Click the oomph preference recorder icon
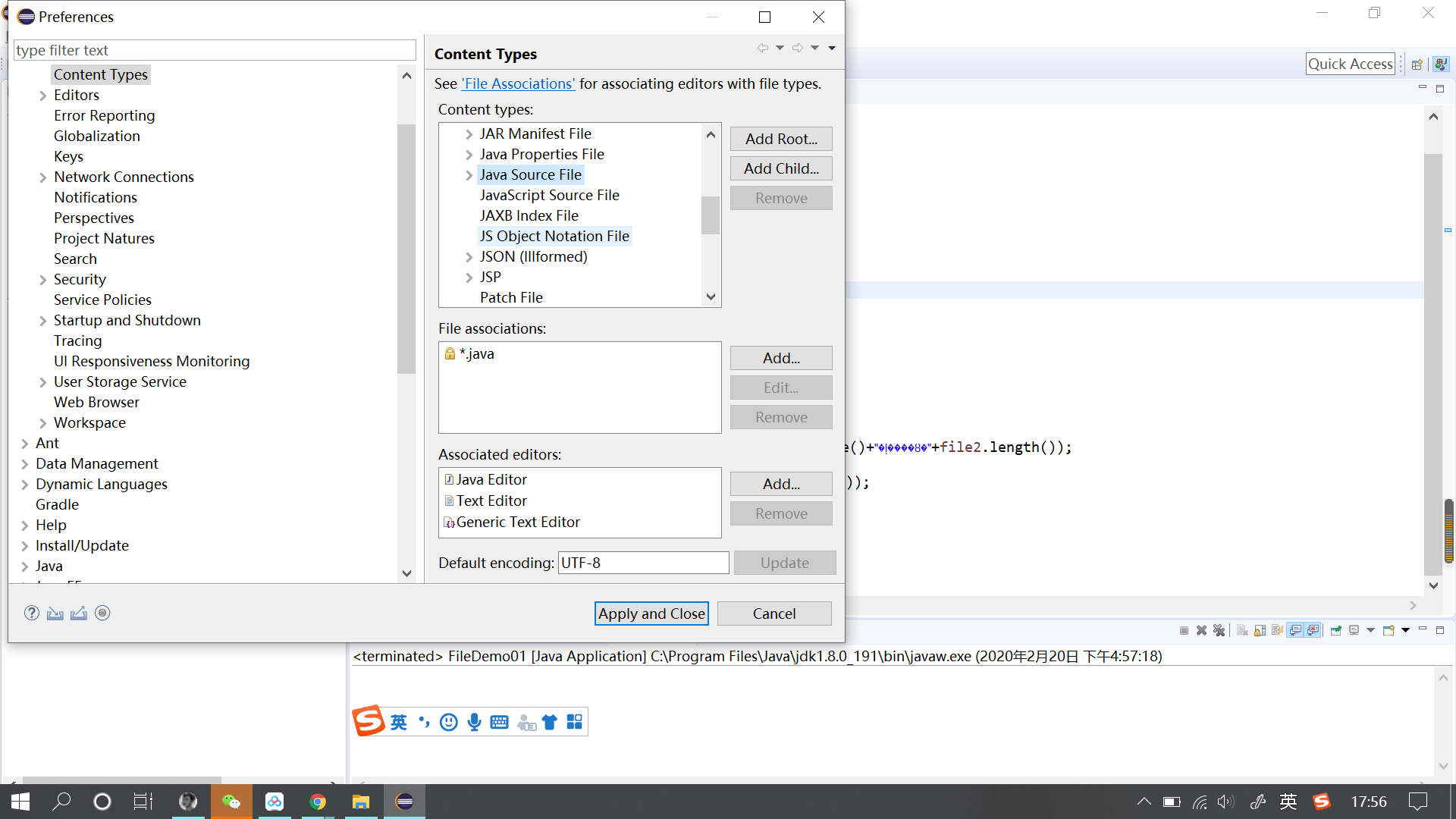This screenshot has height=819, width=1456. tap(102, 613)
